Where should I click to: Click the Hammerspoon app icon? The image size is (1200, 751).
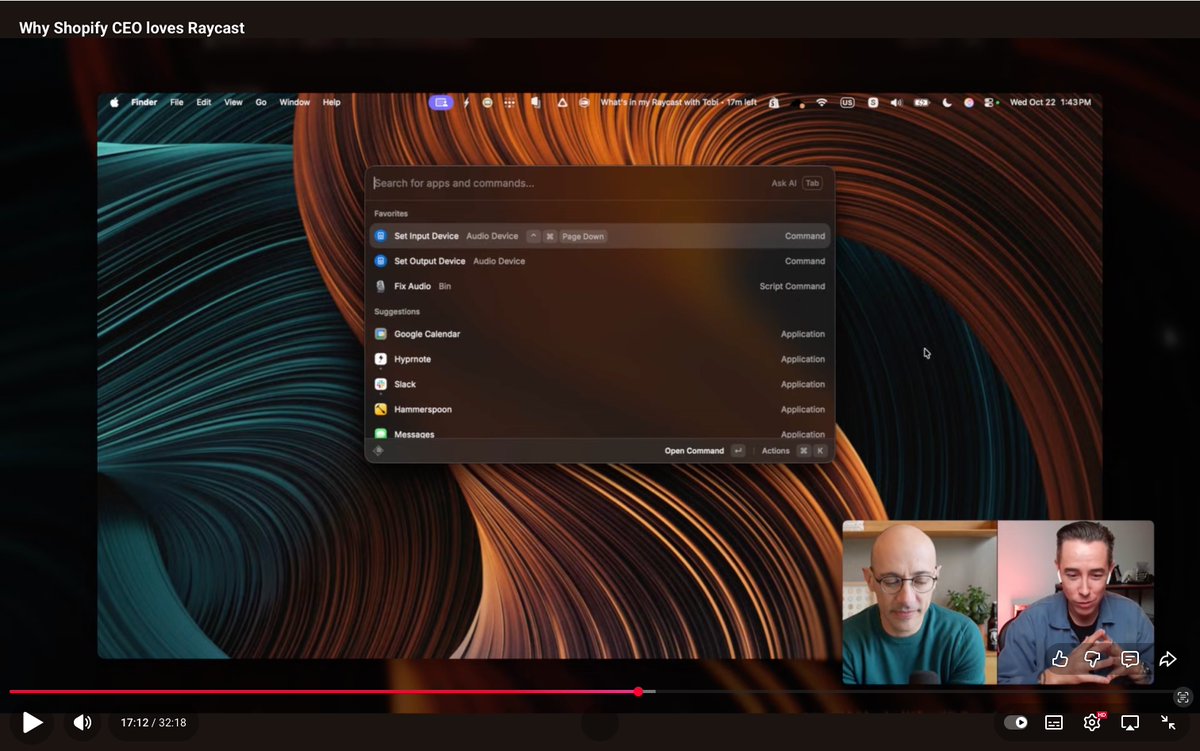pyautogui.click(x=381, y=409)
